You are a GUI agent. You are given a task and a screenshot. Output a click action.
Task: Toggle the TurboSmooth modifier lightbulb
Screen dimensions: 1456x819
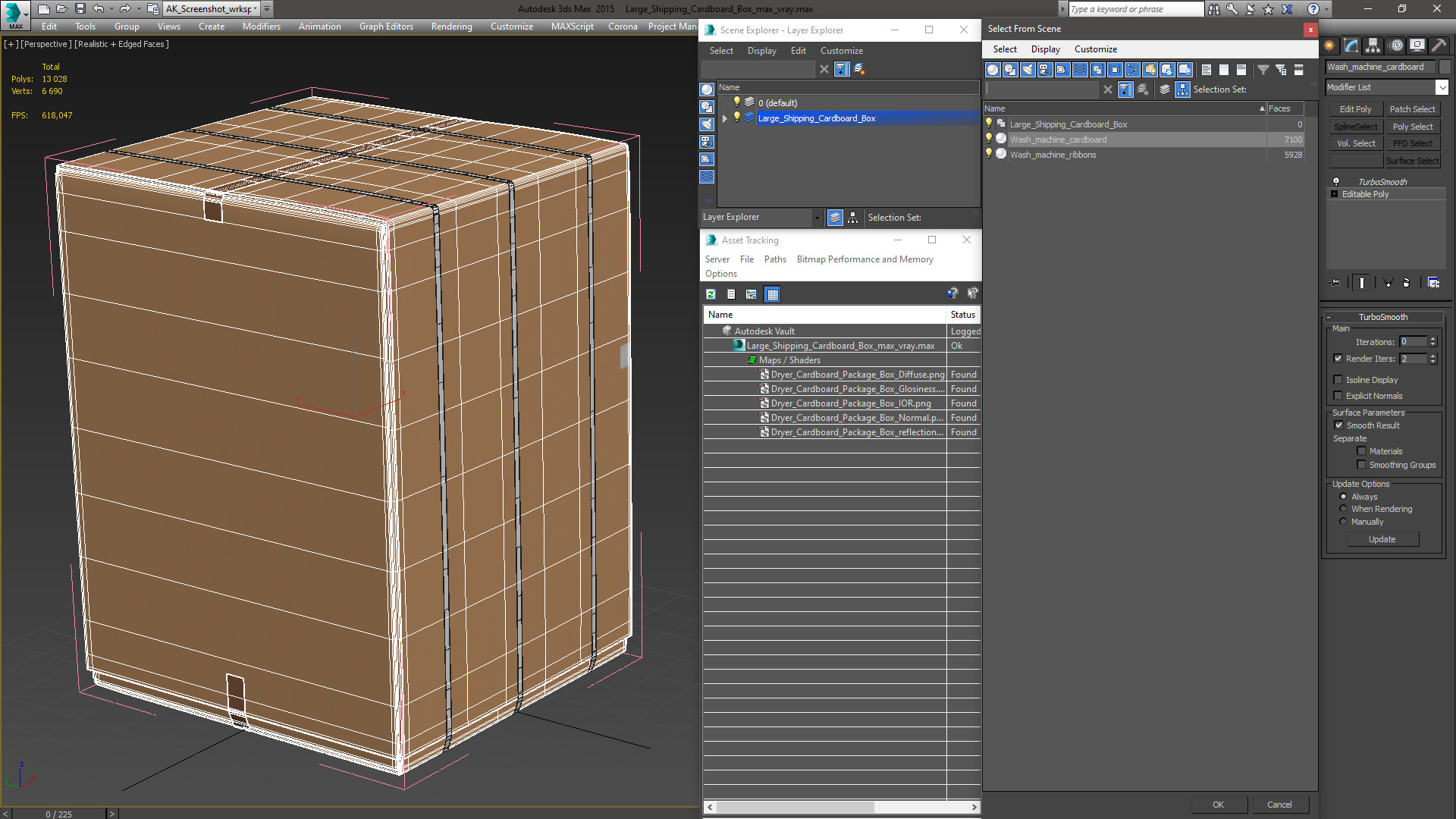[x=1336, y=182]
